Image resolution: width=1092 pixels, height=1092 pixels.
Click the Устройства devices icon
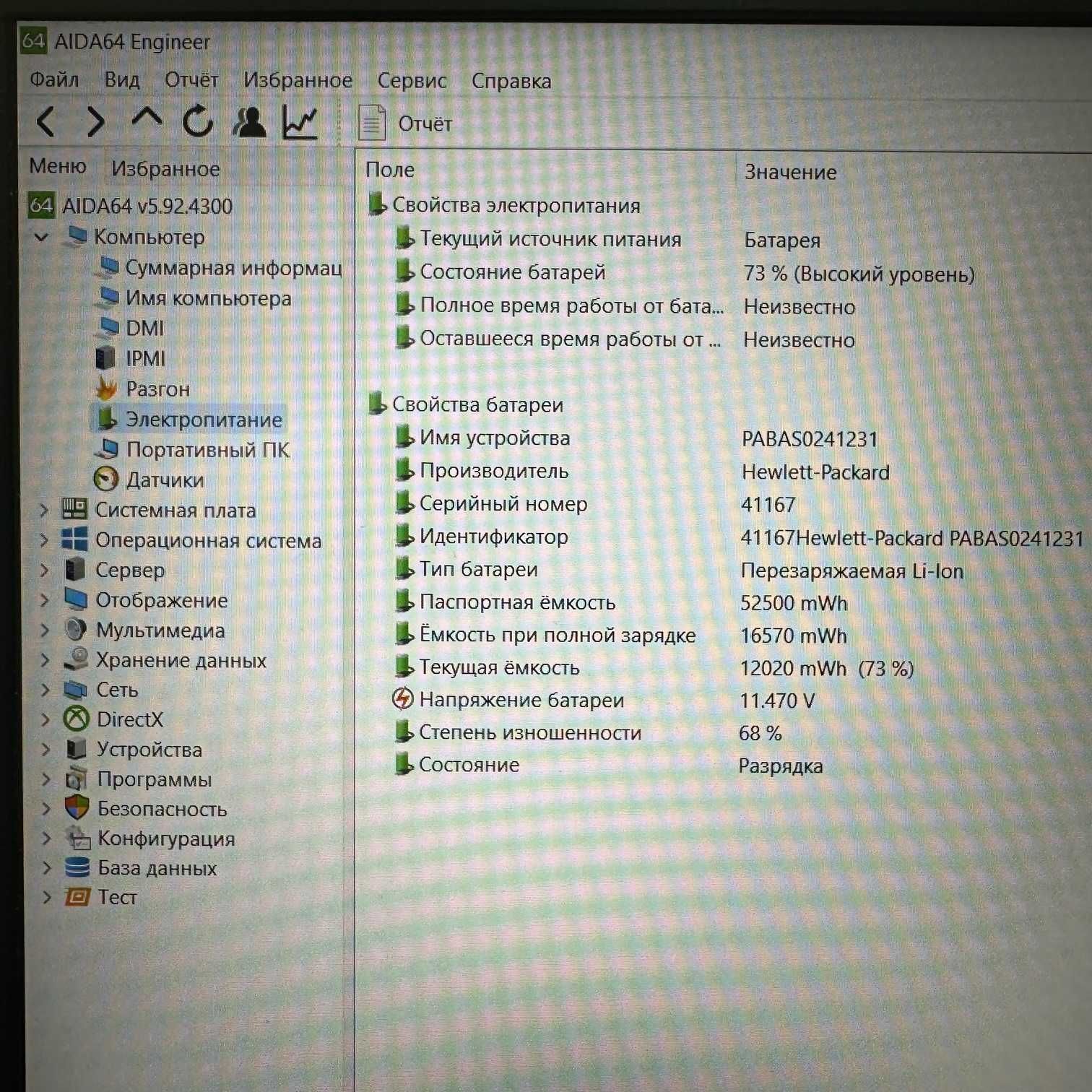76,749
